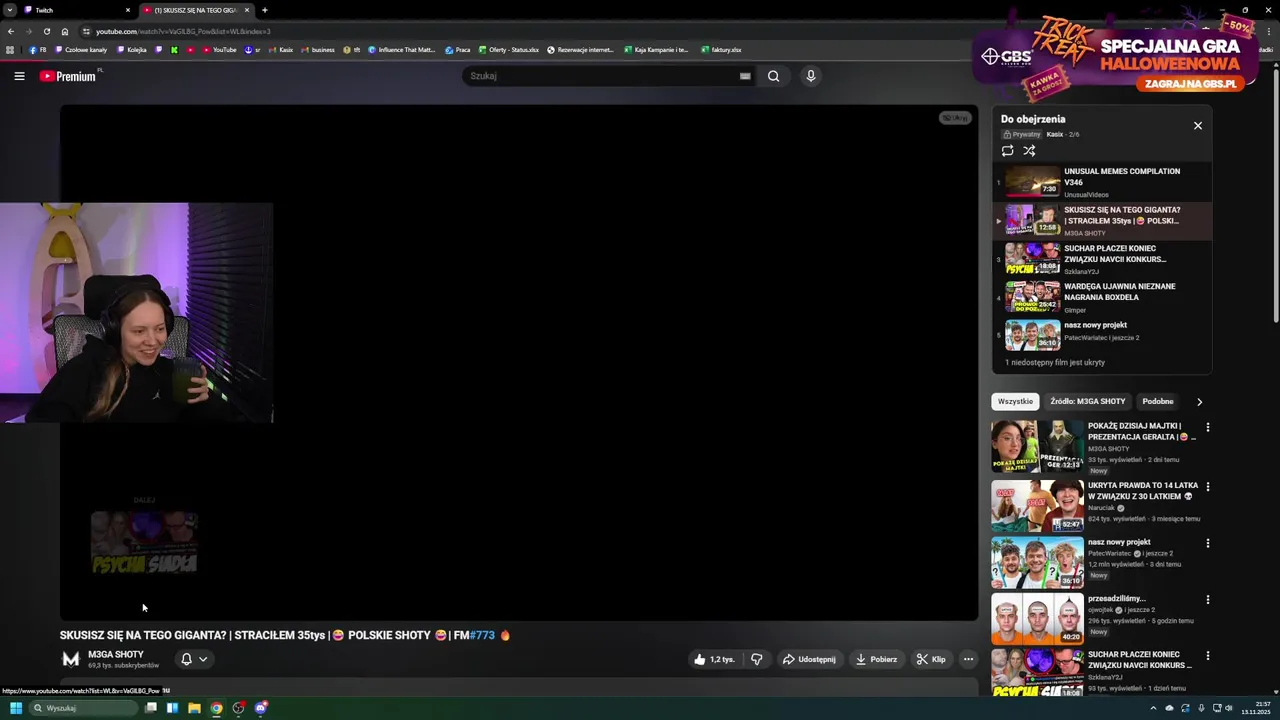The height and width of the screenshot is (720, 1280).
Task: Toggle playlist shuffle
Action: pyautogui.click(x=1029, y=151)
